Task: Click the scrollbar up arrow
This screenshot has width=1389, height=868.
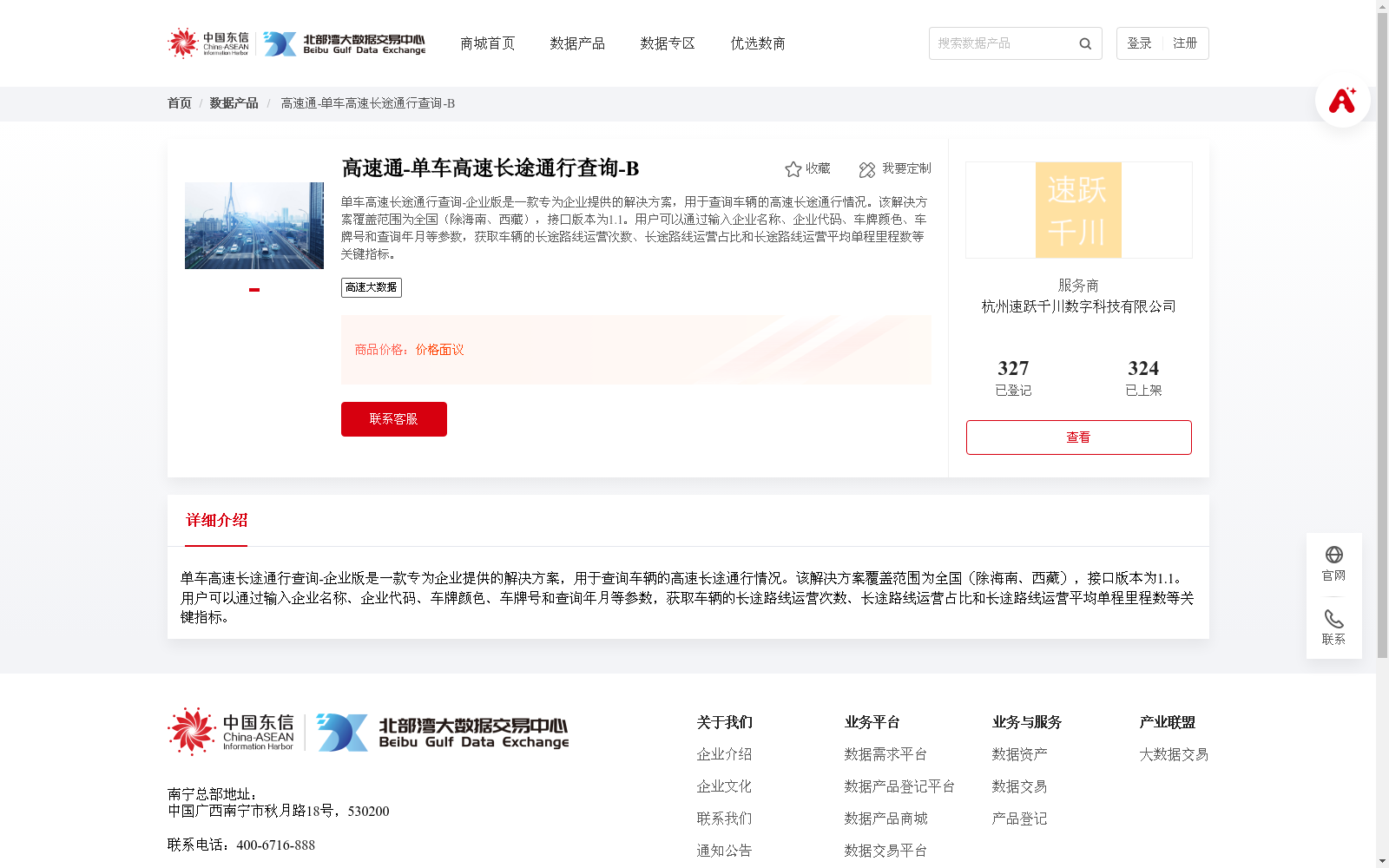Action: [x=1382, y=6]
